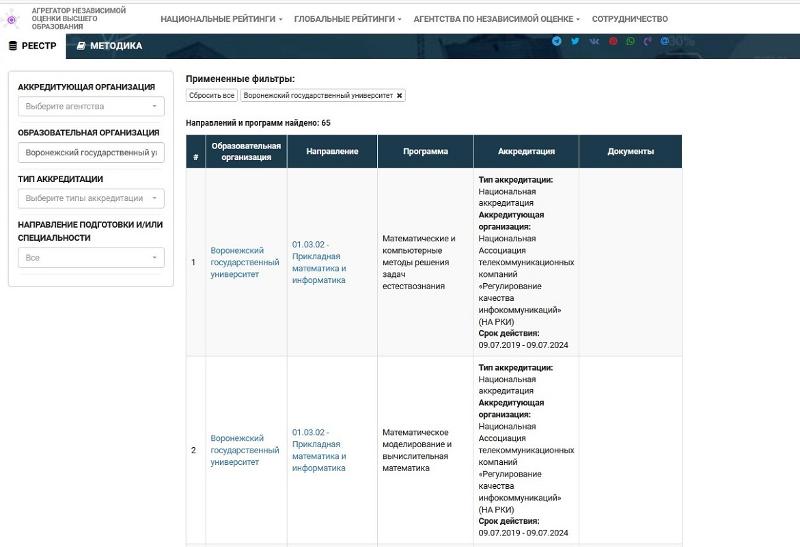The image size is (800, 547).
Task: Click the site logo icon
Action: pyautogui.click(x=13, y=18)
